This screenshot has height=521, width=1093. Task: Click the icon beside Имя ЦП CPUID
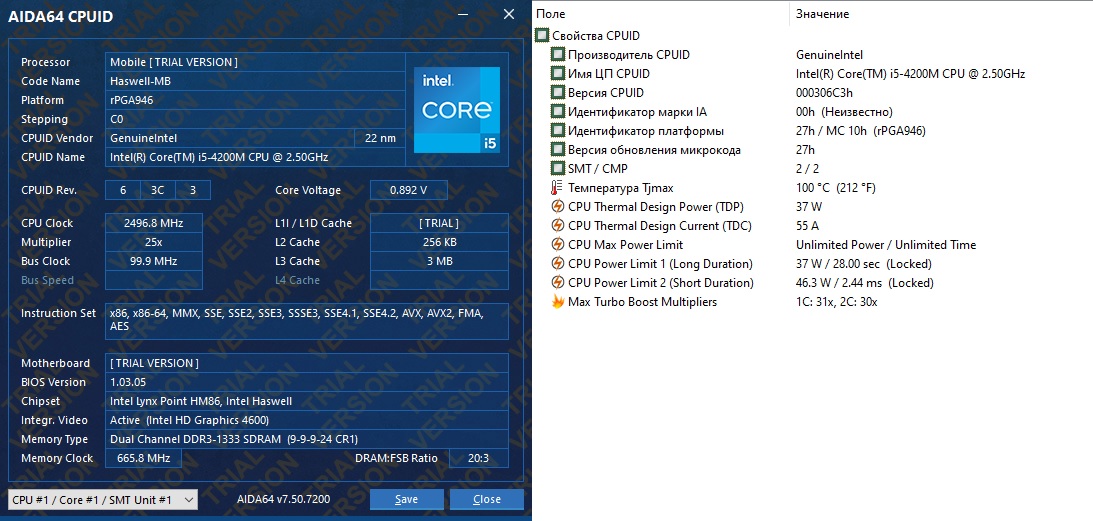pos(558,74)
